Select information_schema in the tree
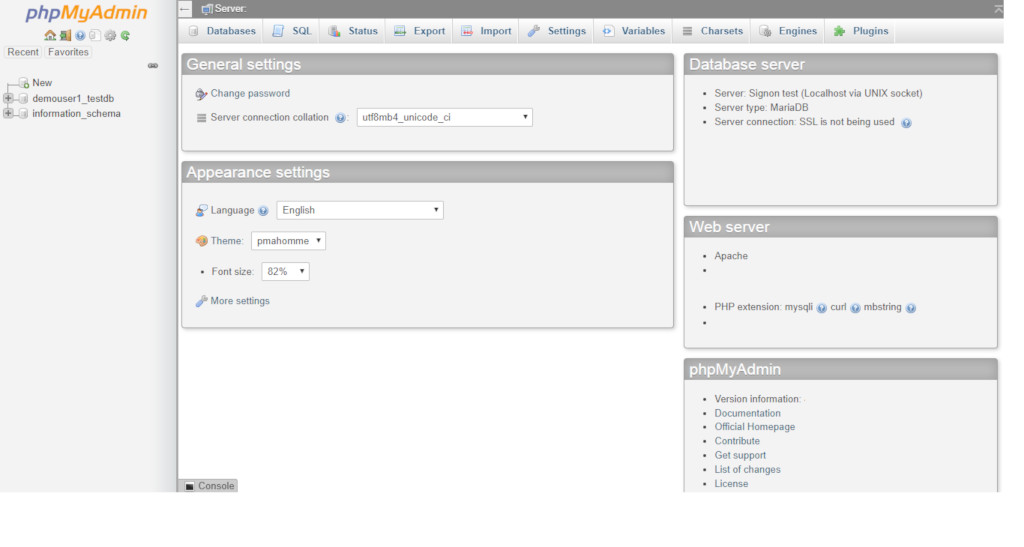 click(x=76, y=114)
